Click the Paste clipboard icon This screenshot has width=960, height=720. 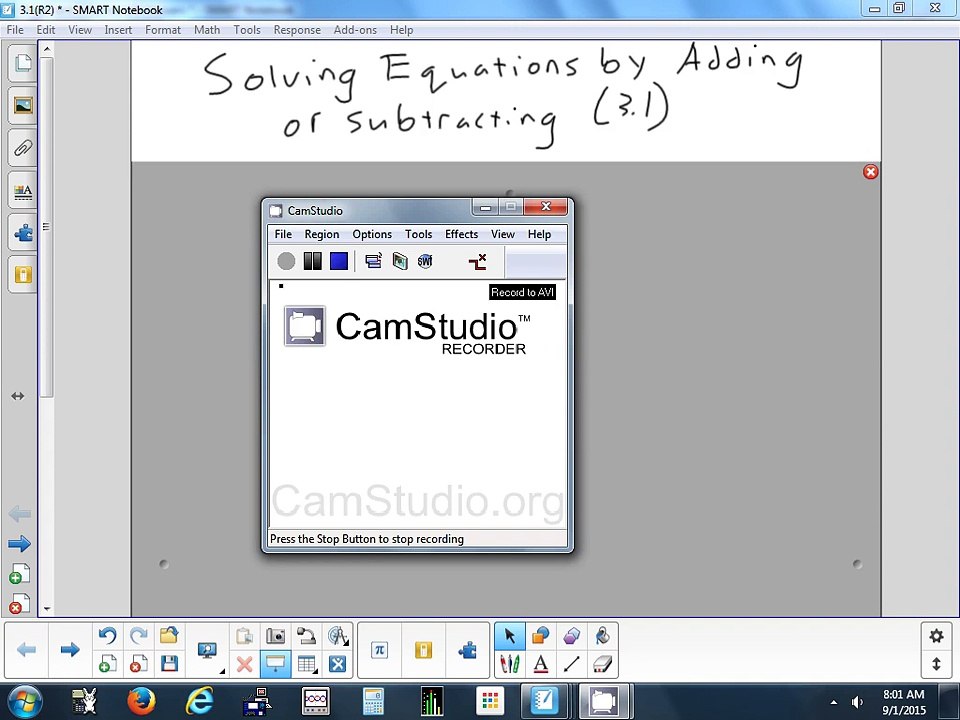click(x=244, y=636)
